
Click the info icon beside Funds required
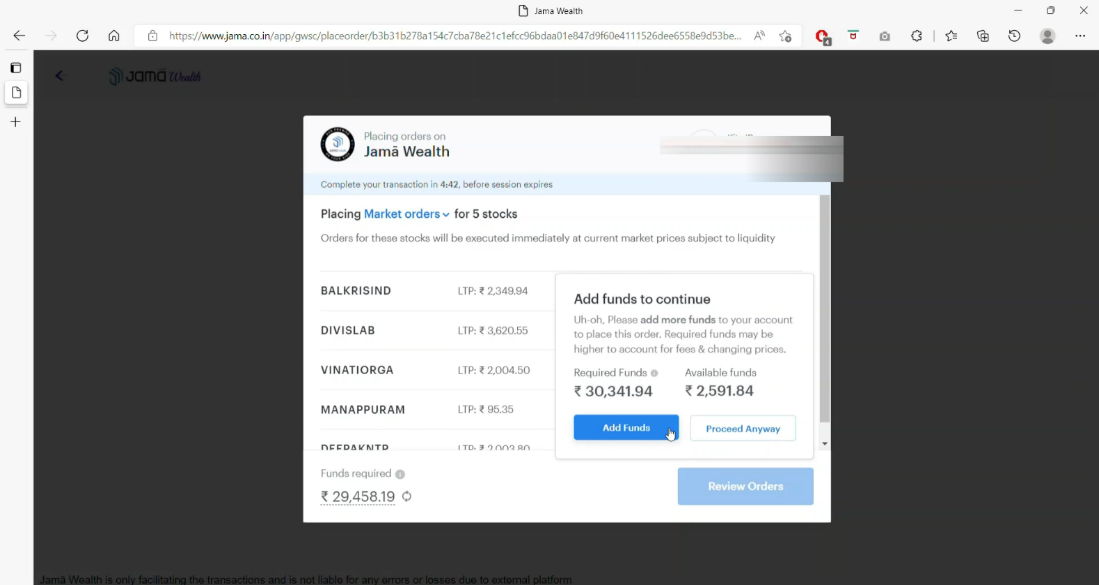400,474
